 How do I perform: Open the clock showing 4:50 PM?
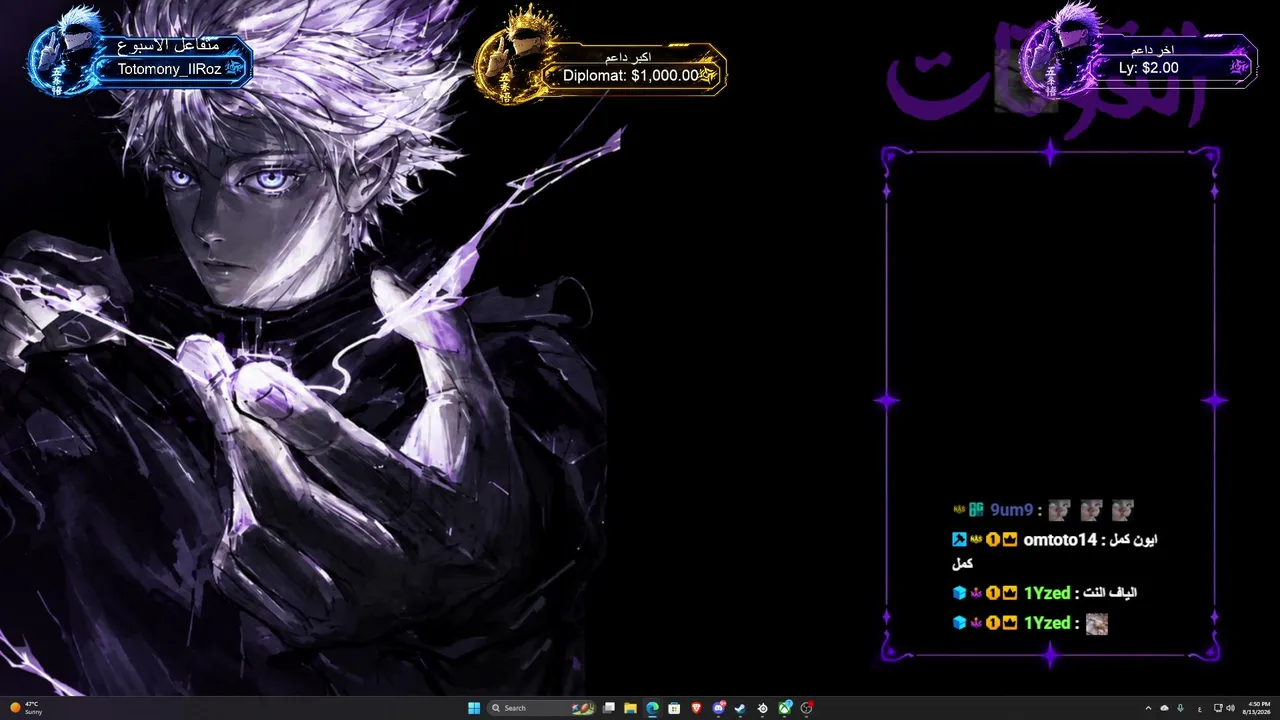click(x=1259, y=708)
